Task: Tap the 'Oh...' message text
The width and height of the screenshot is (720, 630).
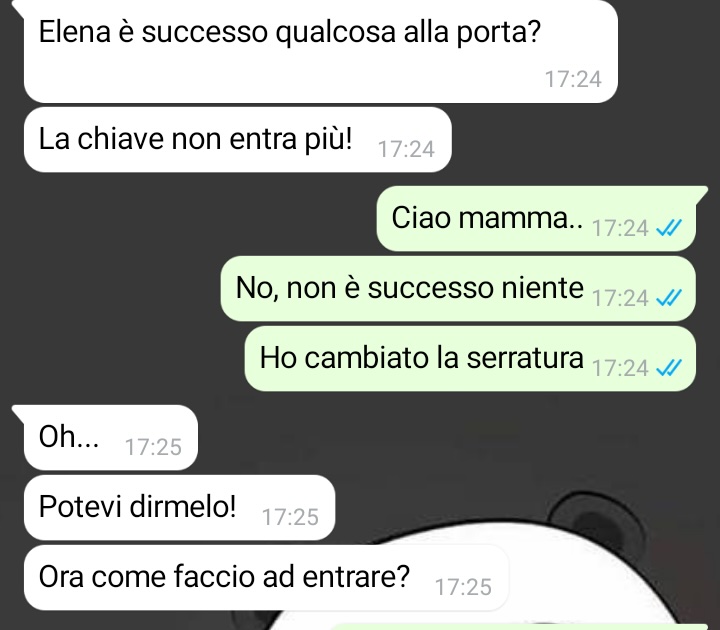Action: (69, 436)
